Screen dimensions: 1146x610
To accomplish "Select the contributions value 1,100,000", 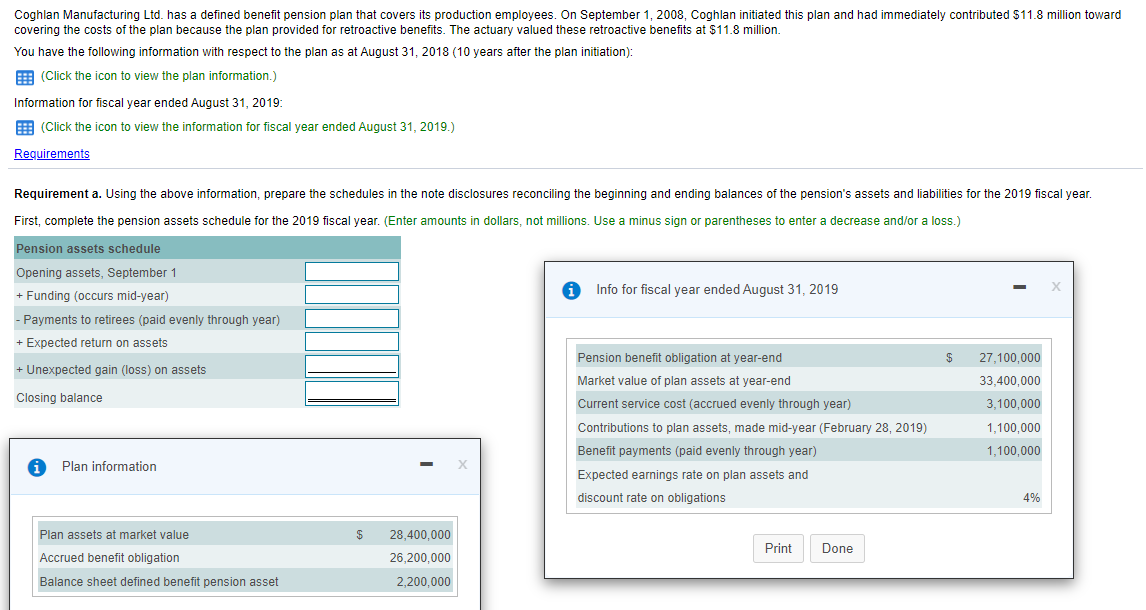I will [x=1014, y=427].
